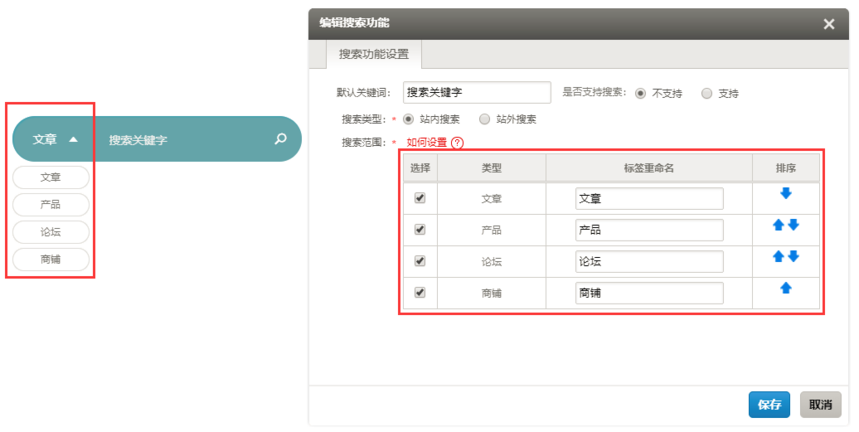Choose 产品 from the dropdown list
This screenshot has width=859, height=432.
point(50,205)
